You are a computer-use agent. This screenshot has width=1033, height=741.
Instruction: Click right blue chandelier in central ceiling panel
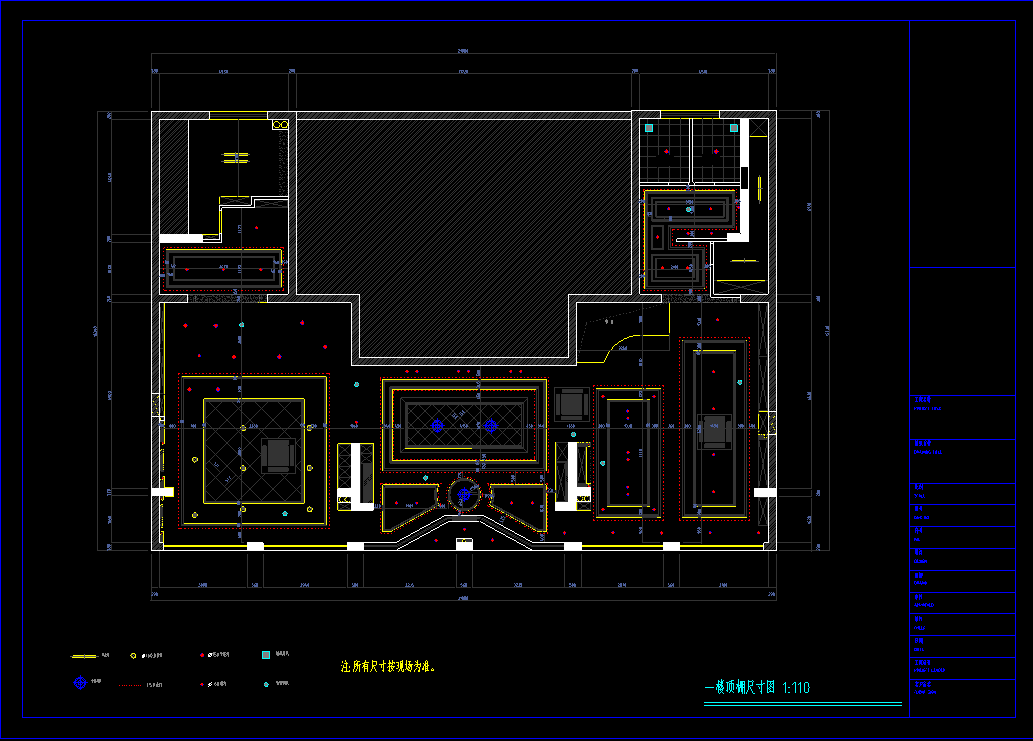(x=490, y=426)
